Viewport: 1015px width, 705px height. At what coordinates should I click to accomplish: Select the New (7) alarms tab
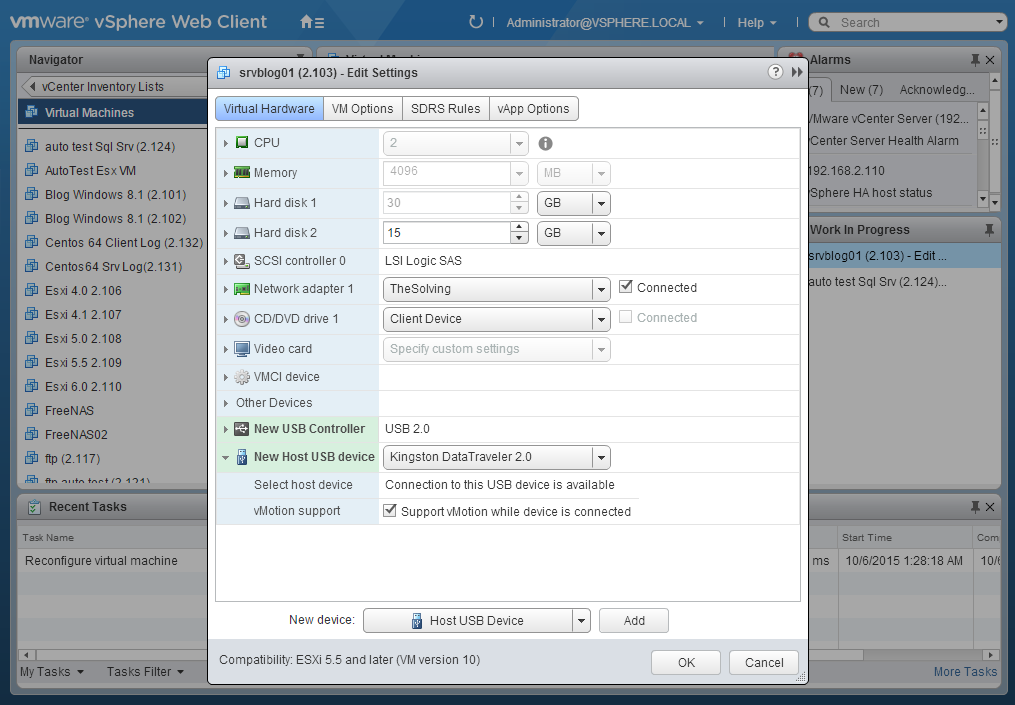pos(861,90)
